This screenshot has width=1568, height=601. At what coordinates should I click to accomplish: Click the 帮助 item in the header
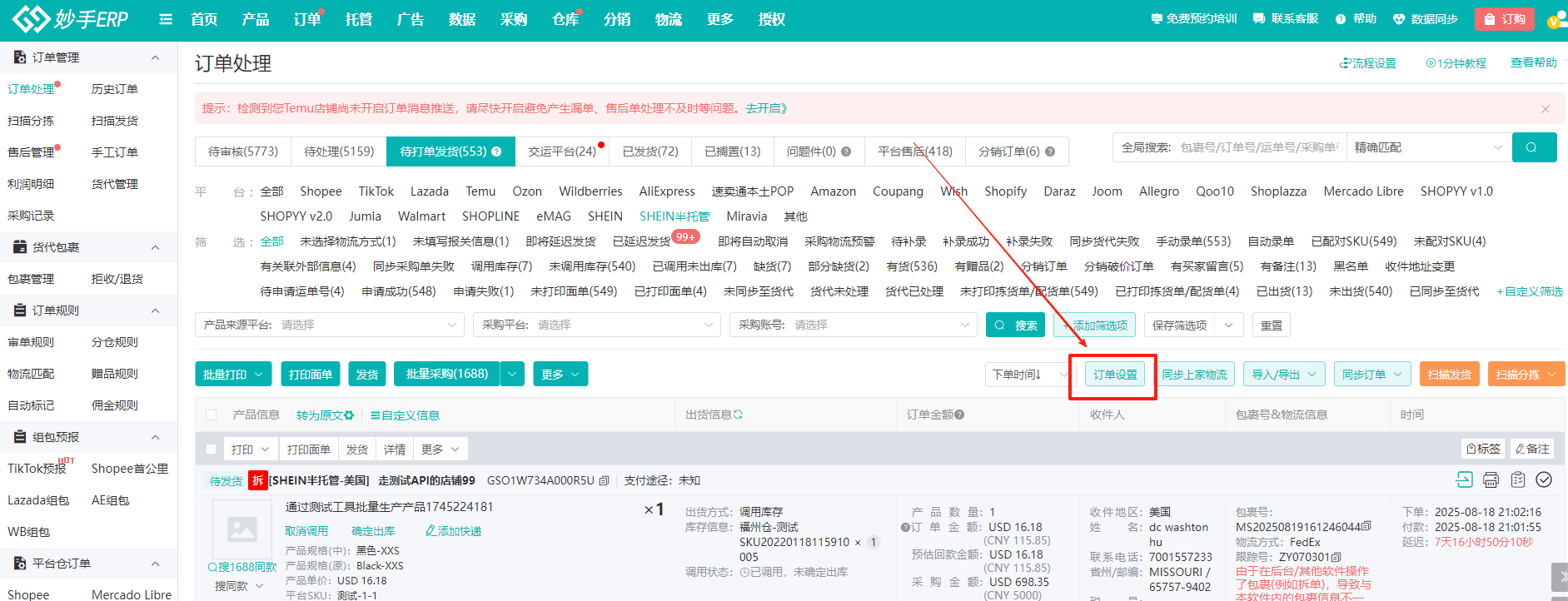click(1356, 18)
